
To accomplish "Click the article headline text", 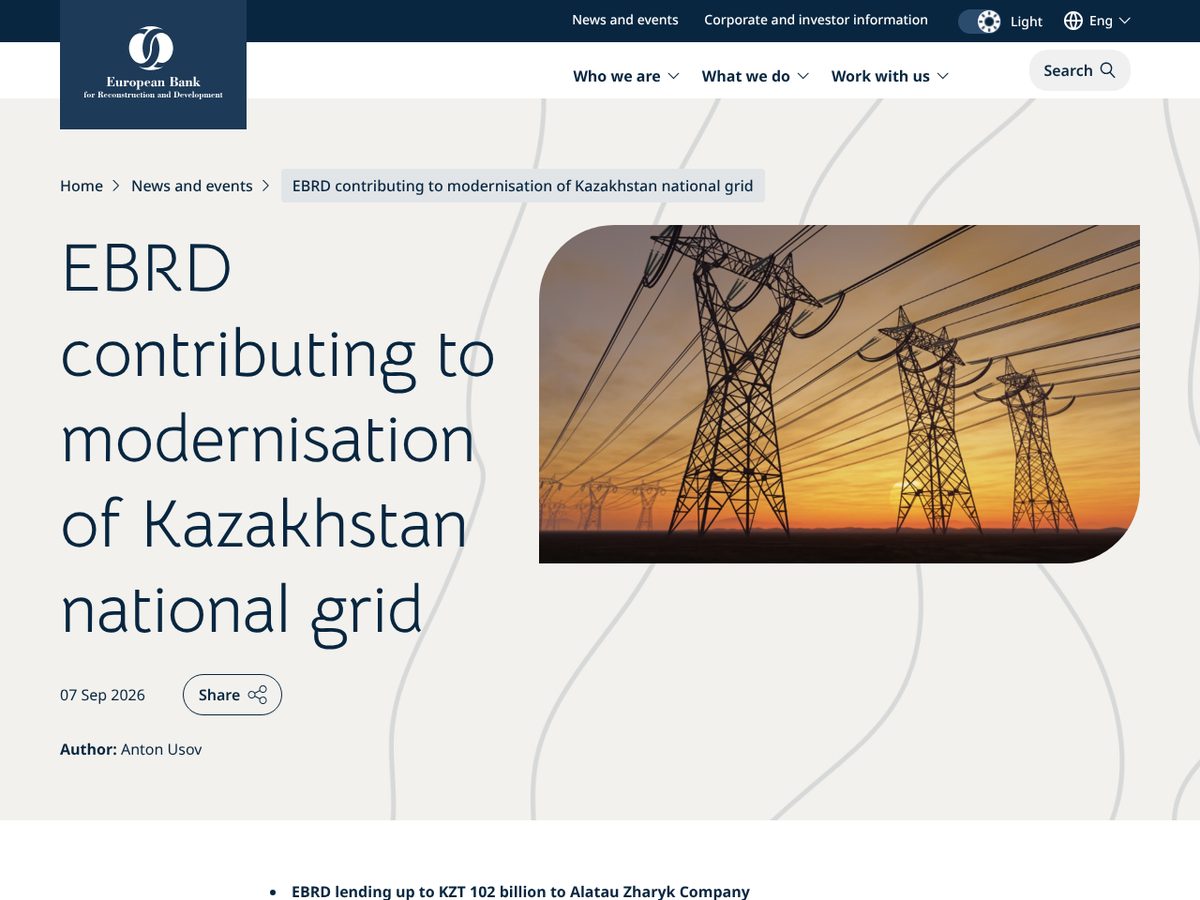I will [278, 439].
